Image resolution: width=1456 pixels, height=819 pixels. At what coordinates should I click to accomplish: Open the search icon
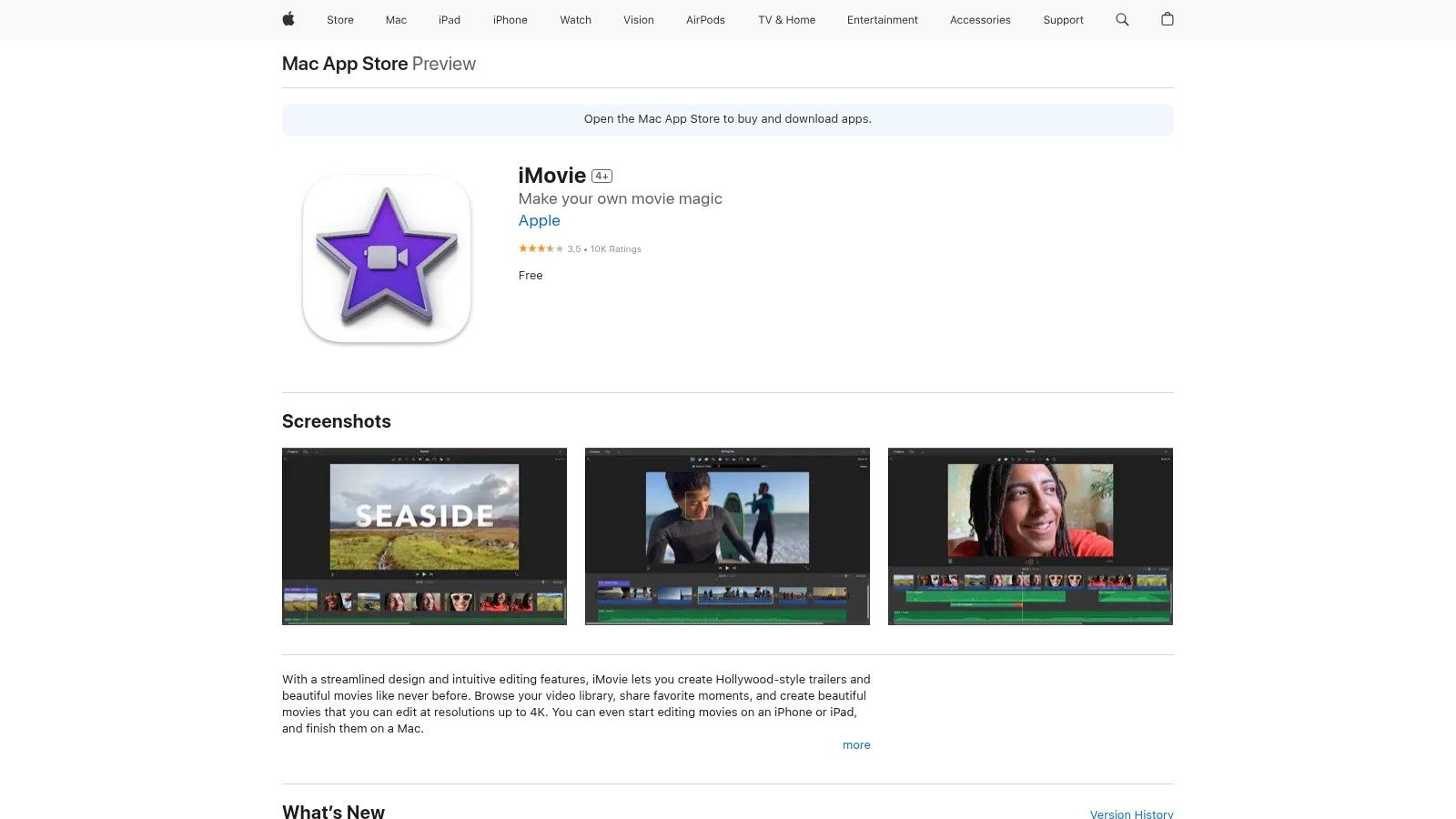pos(1121,19)
